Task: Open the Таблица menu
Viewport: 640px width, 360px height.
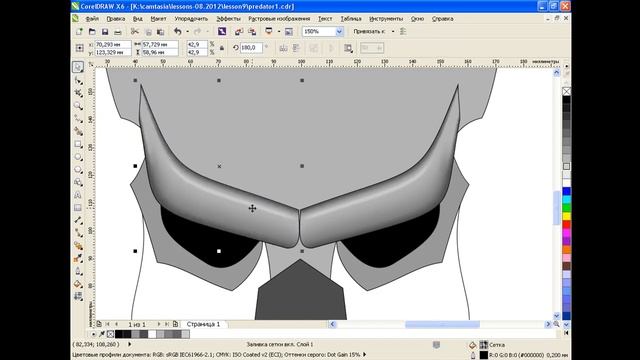Action: pyautogui.click(x=351, y=19)
